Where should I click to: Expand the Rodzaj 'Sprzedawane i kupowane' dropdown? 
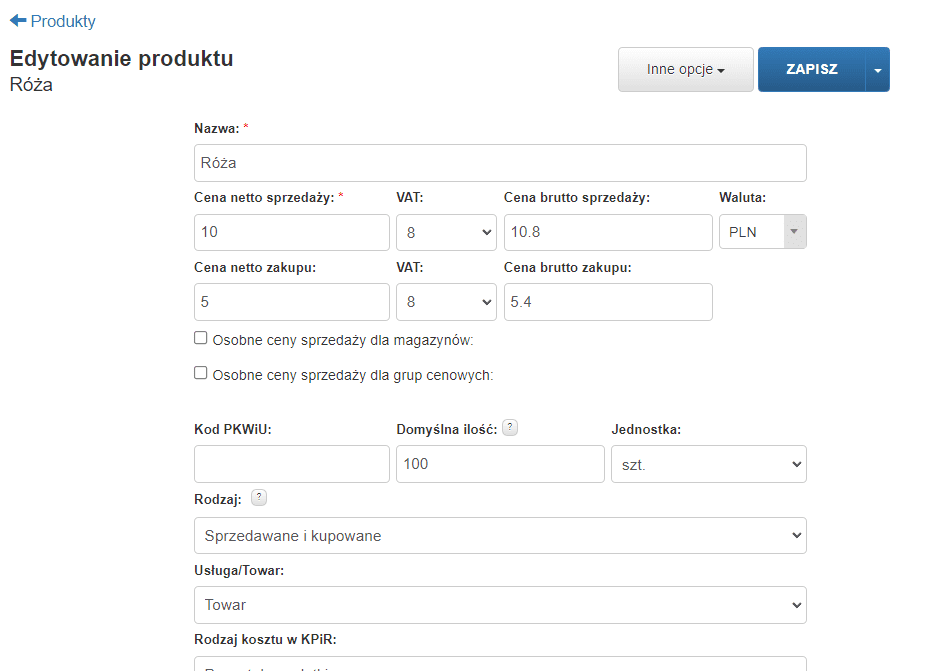point(500,536)
